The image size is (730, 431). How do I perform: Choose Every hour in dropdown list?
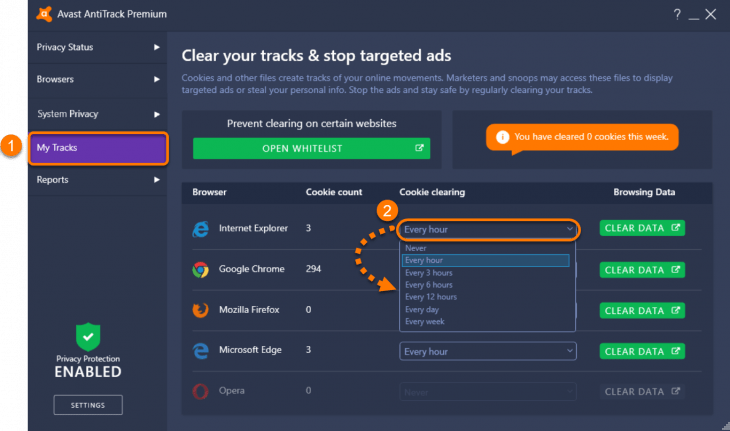coord(485,260)
